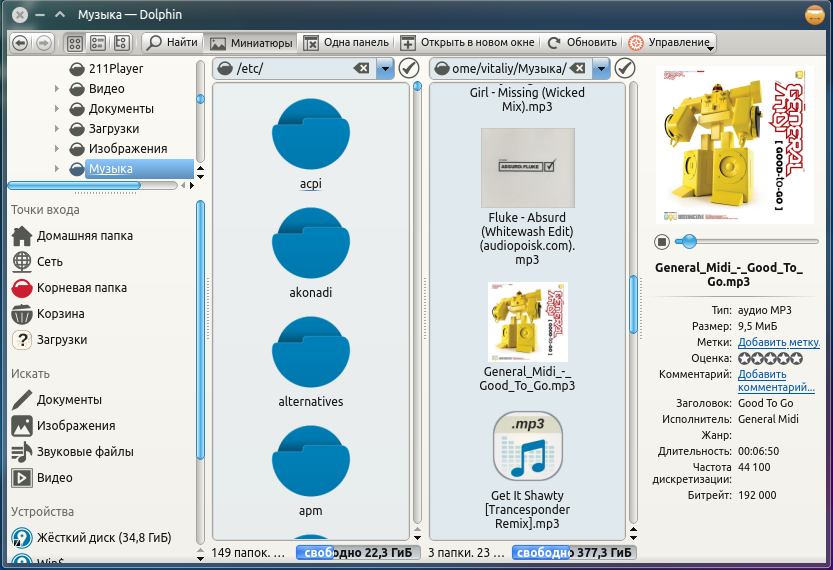Image resolution: width=833 pixels, height=570 pixels.
Task: Open Корзина trash place
Action: 48,314
